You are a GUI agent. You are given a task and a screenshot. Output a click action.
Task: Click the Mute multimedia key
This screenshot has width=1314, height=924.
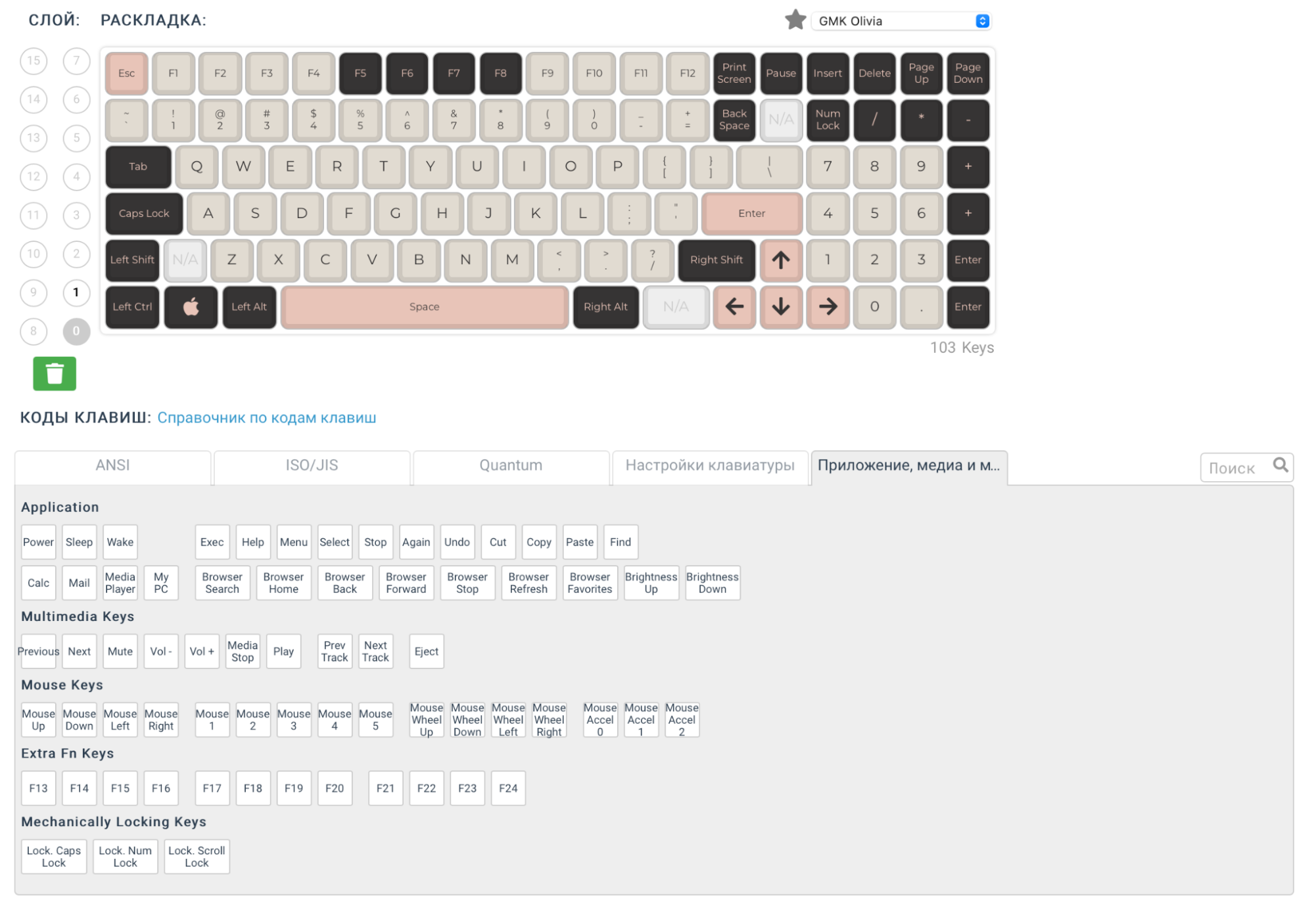coord(120,651)
